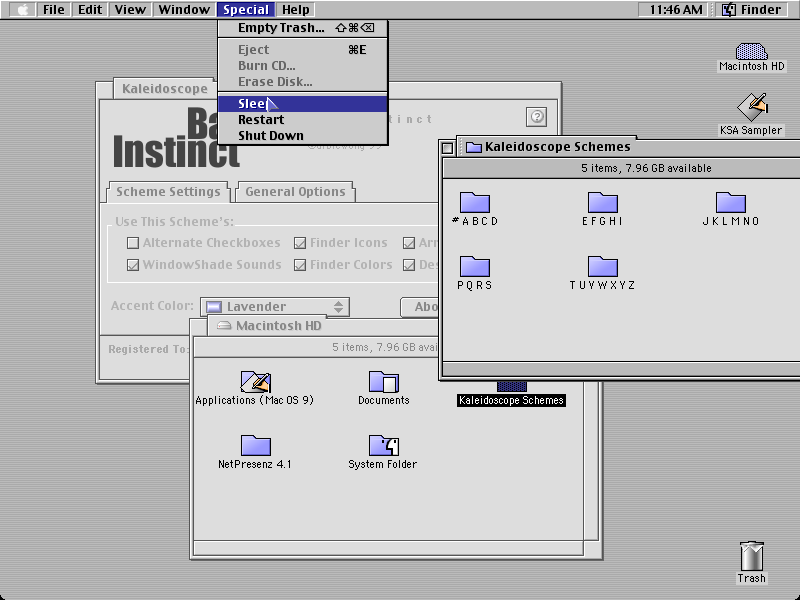Choose Shut Down in the Special menu
The width and height of the screenshot is (800, 600).
point(303,136)
